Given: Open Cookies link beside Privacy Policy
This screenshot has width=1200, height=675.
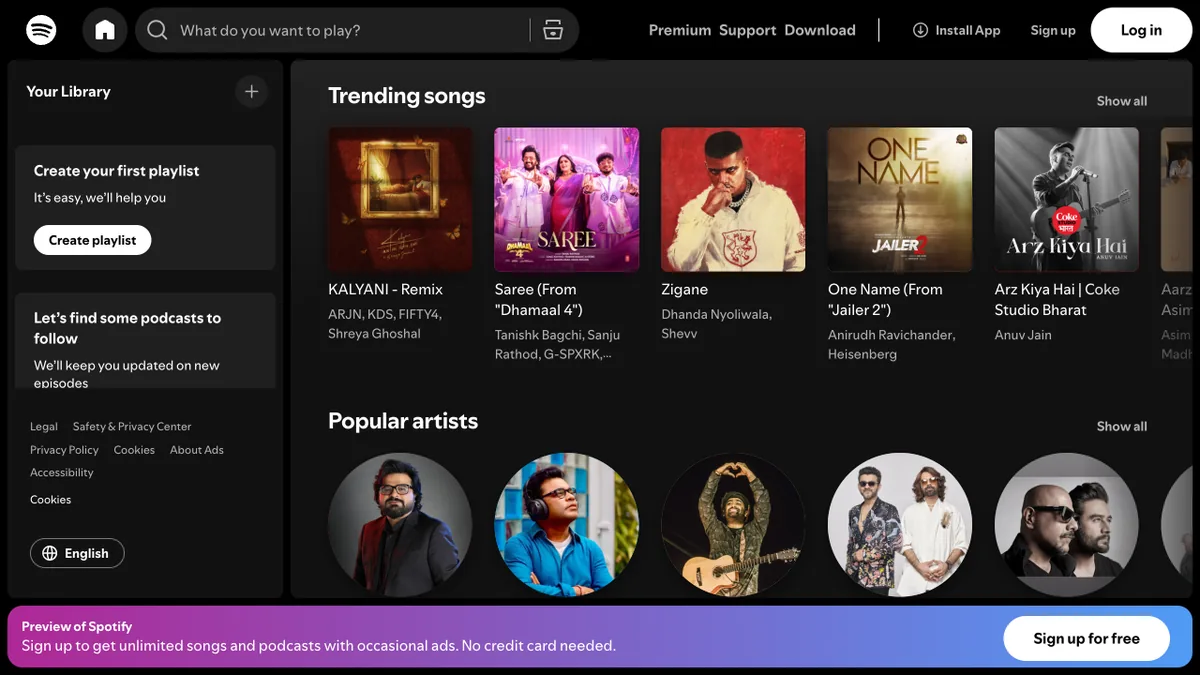Looking at the screenshot, I should [x=134, y=450].
